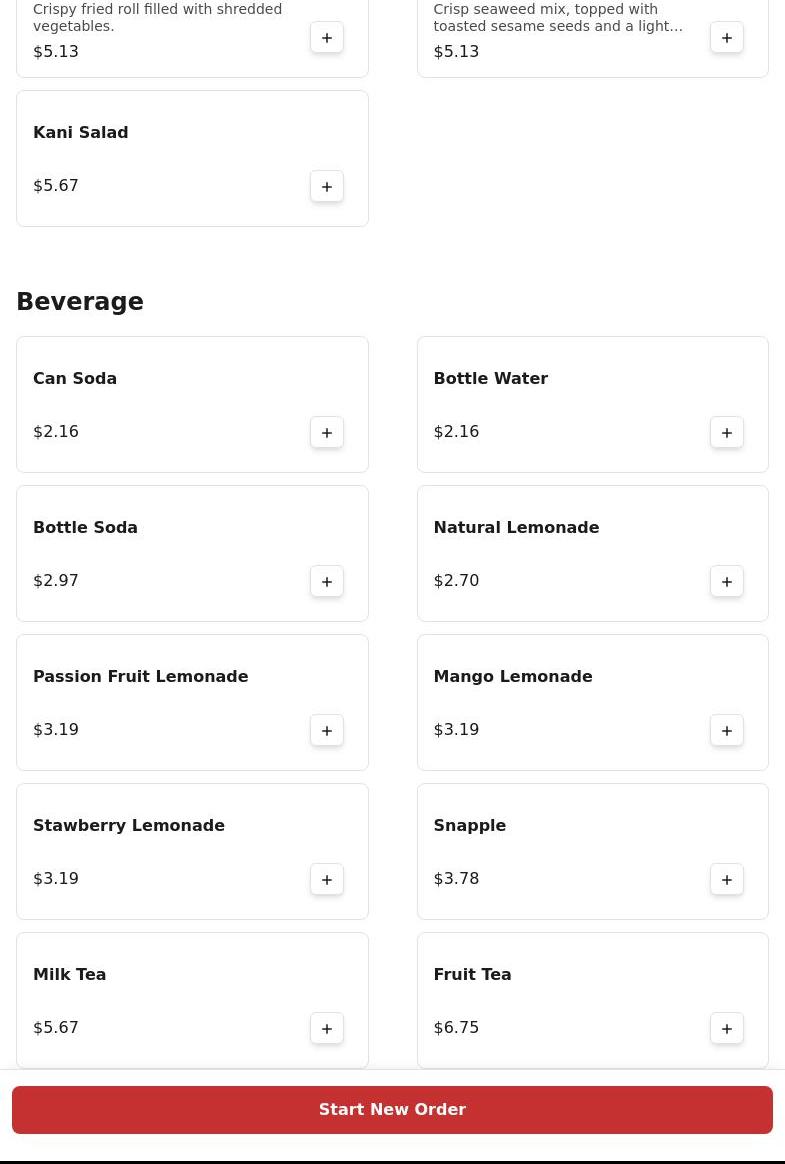This screenshot has width=785, height=1164.
Task: Add Bottle Water with the plus icon
Action: pyautogui.click(x=727, y=432)
